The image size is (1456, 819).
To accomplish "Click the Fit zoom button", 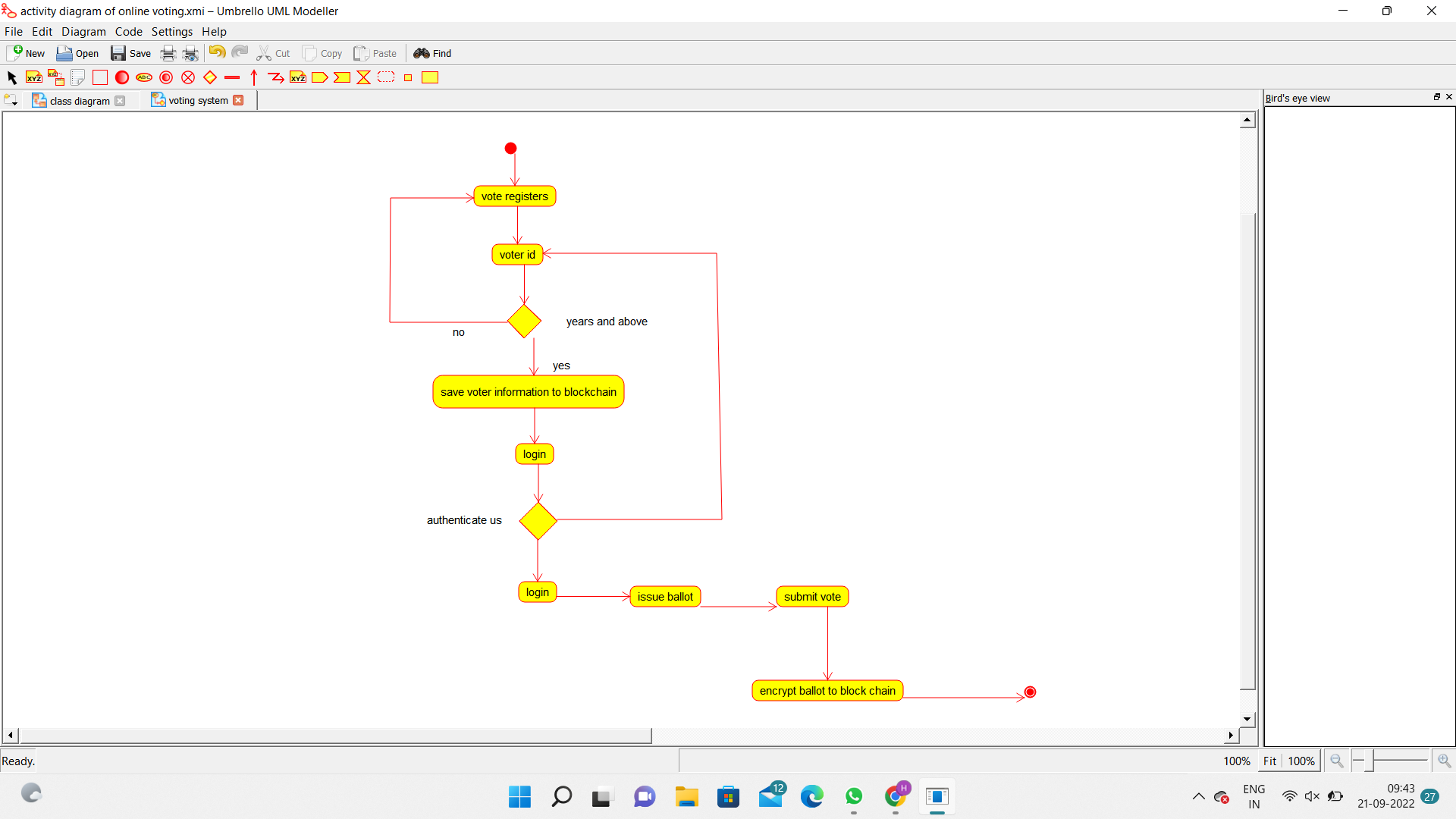I will tap(1269, 761).
